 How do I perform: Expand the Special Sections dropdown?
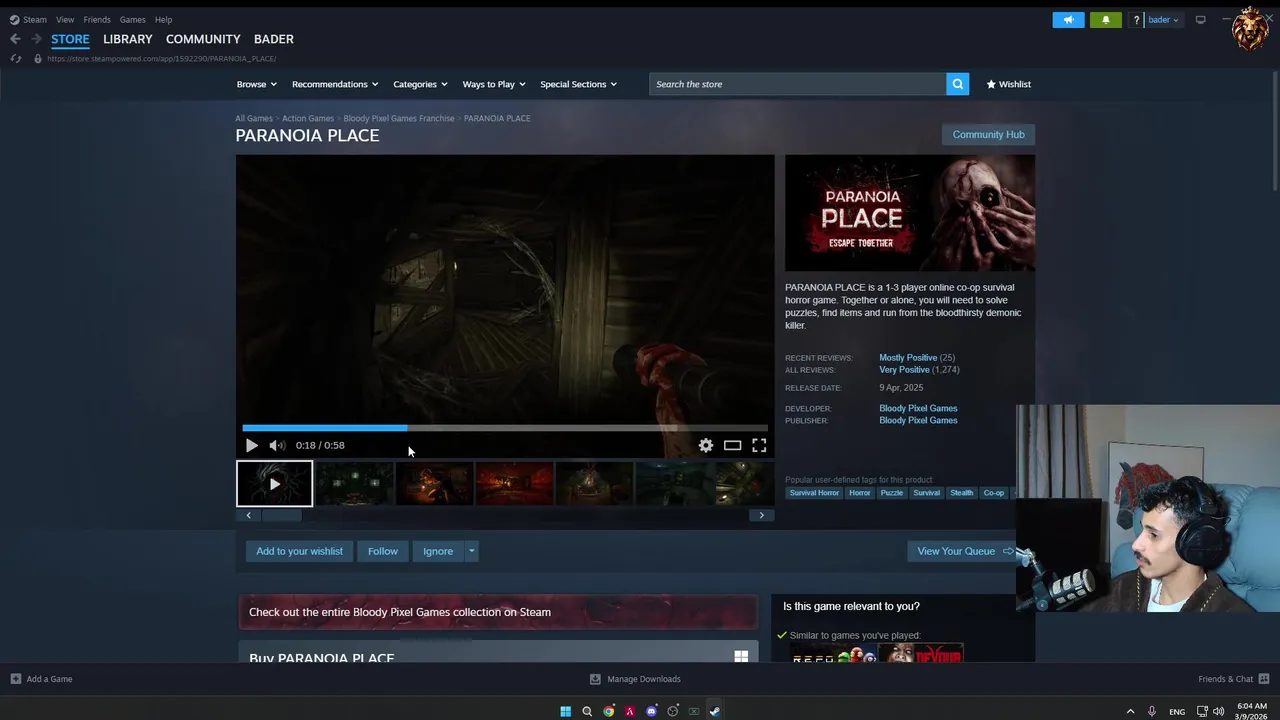578,84
